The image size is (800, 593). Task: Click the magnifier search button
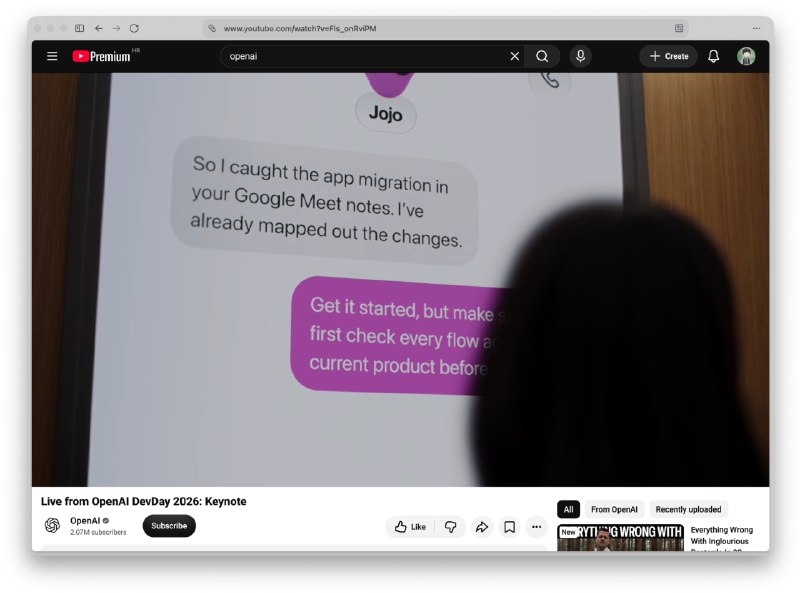pyautogui.click(x=542, y=56)
